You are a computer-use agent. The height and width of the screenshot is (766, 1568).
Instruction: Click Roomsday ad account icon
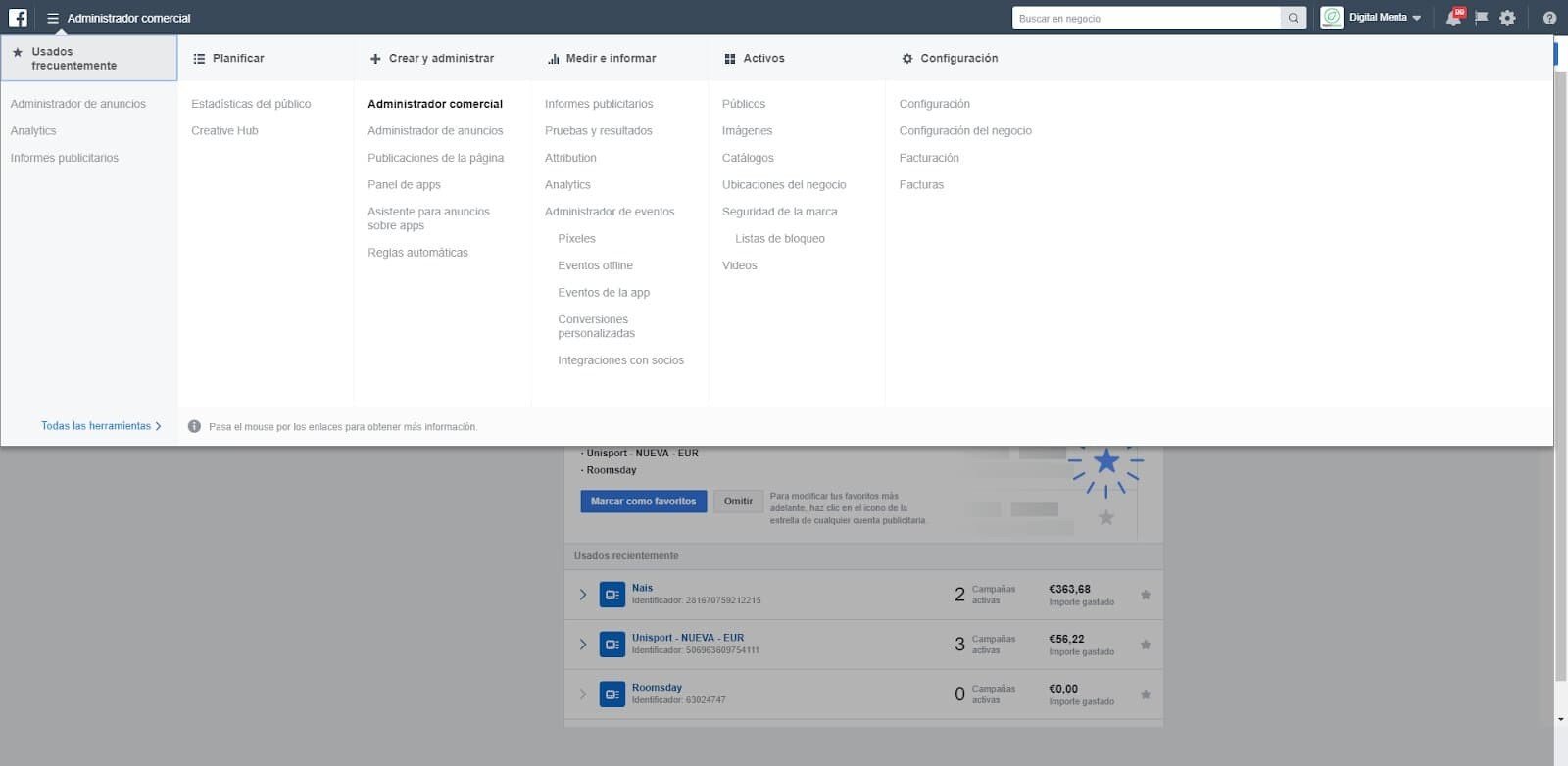point(612,694)
